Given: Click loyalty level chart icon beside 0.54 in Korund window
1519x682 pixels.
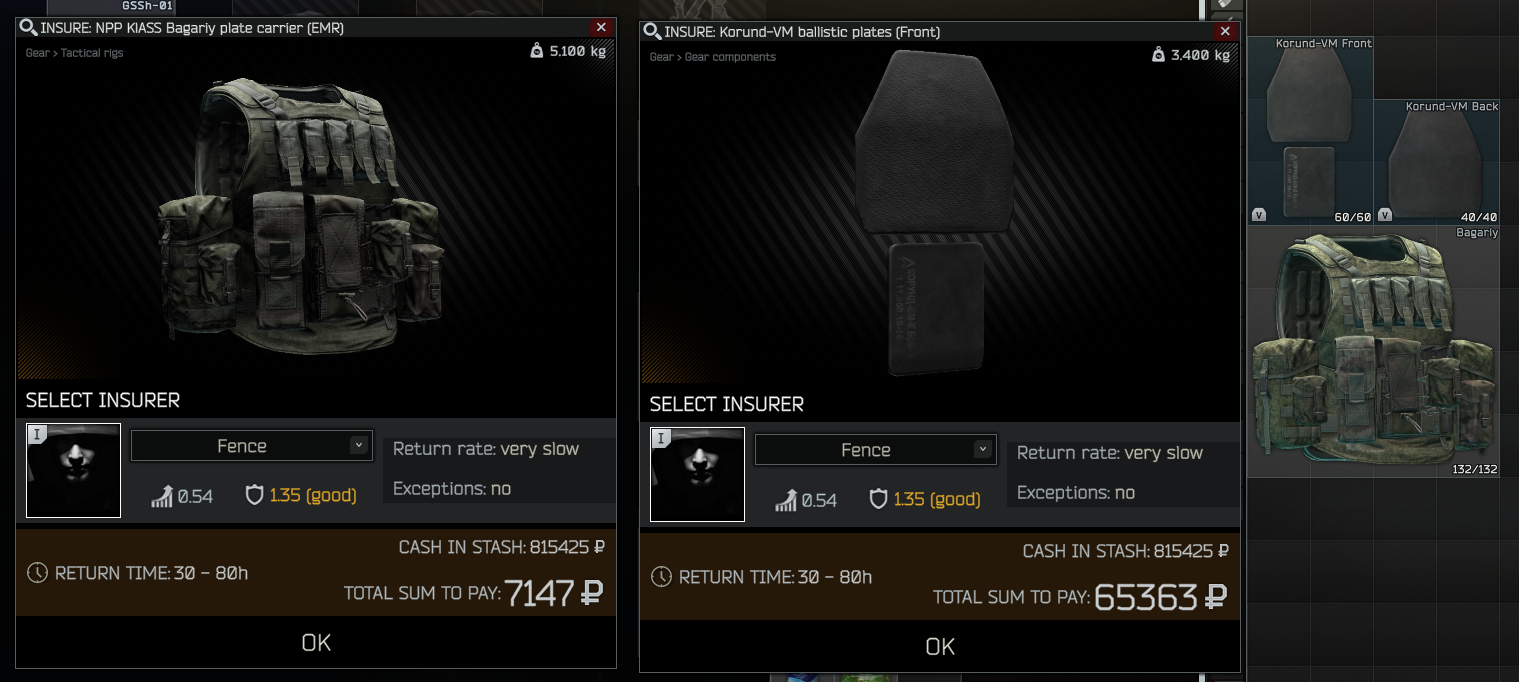Looking at the screenshot, I should (786, 499).
